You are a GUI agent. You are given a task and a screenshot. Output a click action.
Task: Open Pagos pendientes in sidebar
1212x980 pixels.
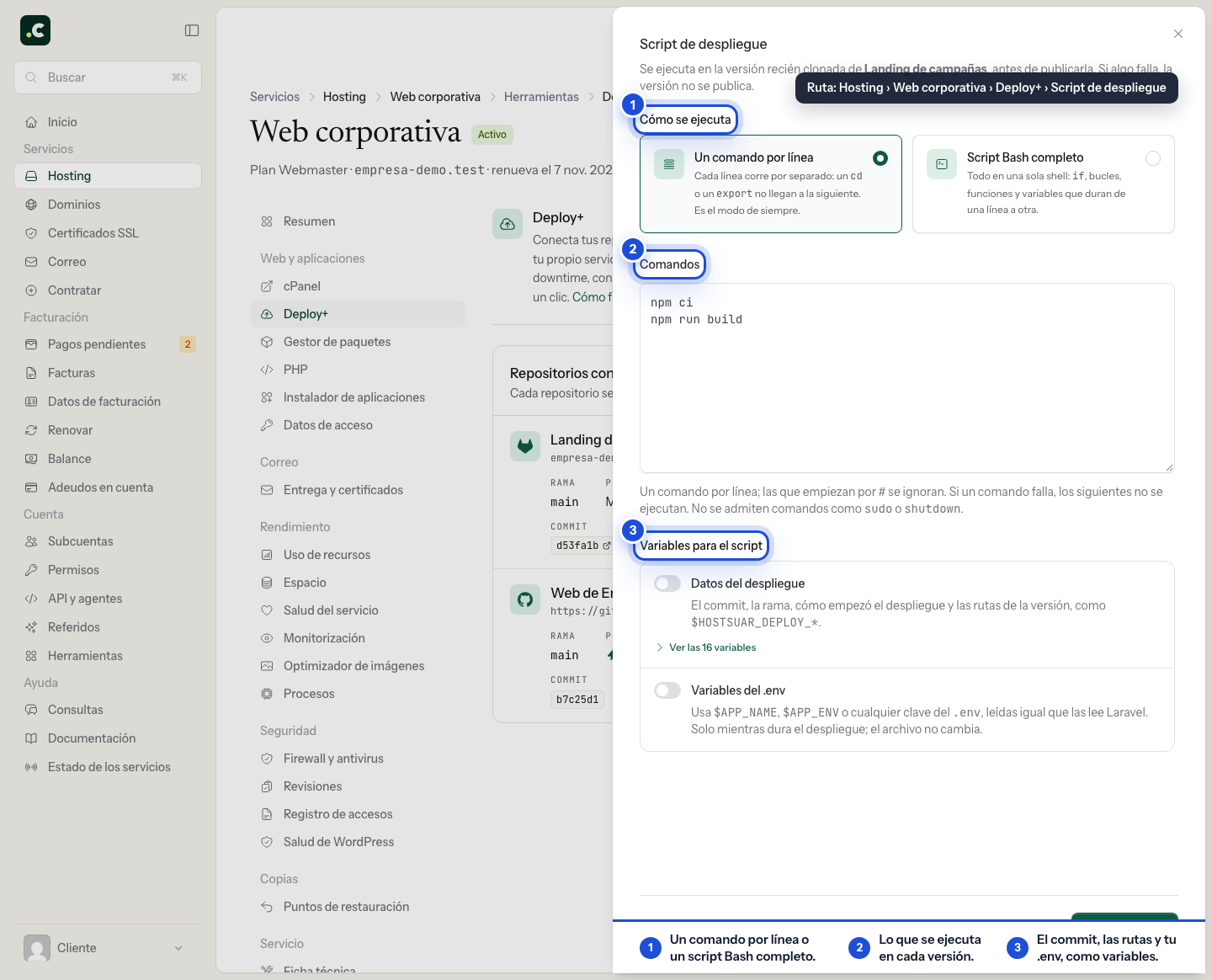click(x=108, y=344)
